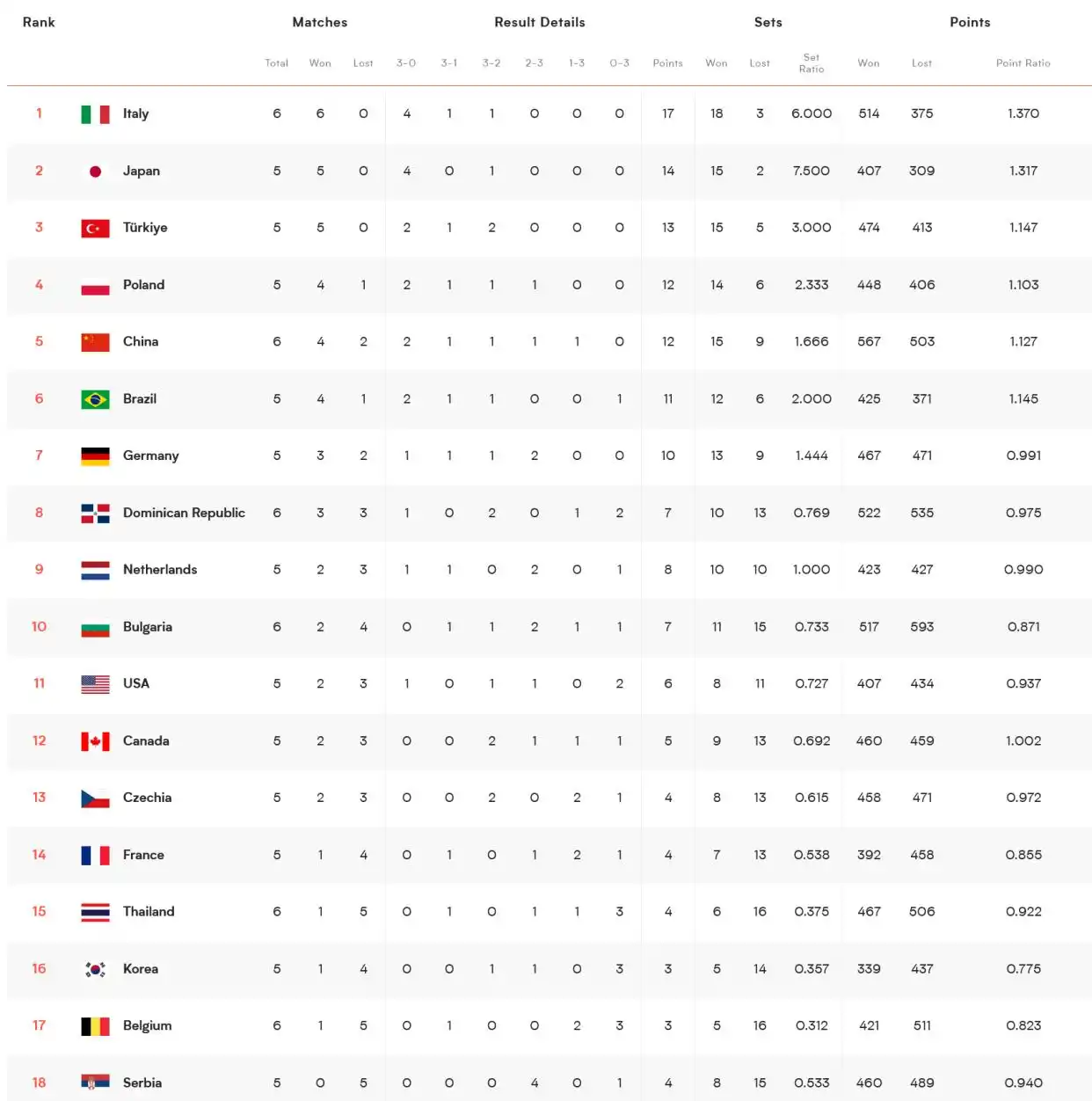This screenshot has height=1101, width=1092.
Task: Click the Set Ratio column header
Action: tap(811, 63)
